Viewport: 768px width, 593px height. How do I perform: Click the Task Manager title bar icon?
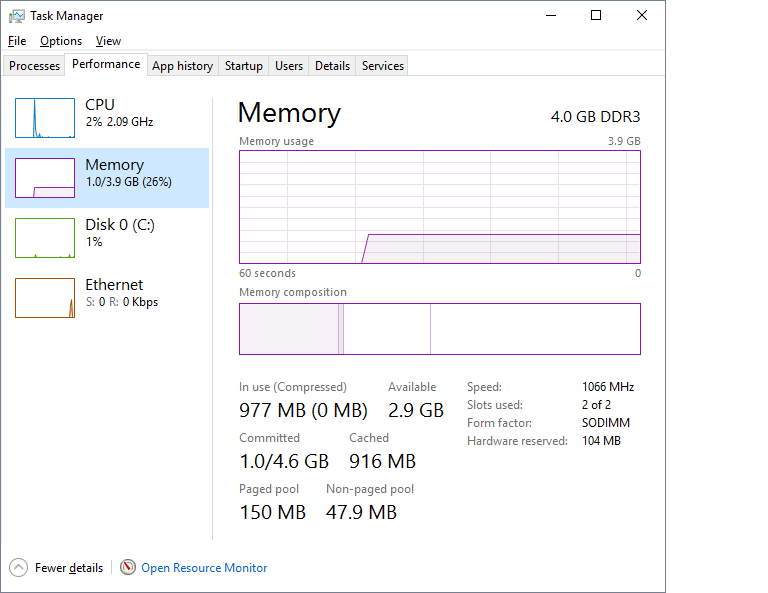17,16
